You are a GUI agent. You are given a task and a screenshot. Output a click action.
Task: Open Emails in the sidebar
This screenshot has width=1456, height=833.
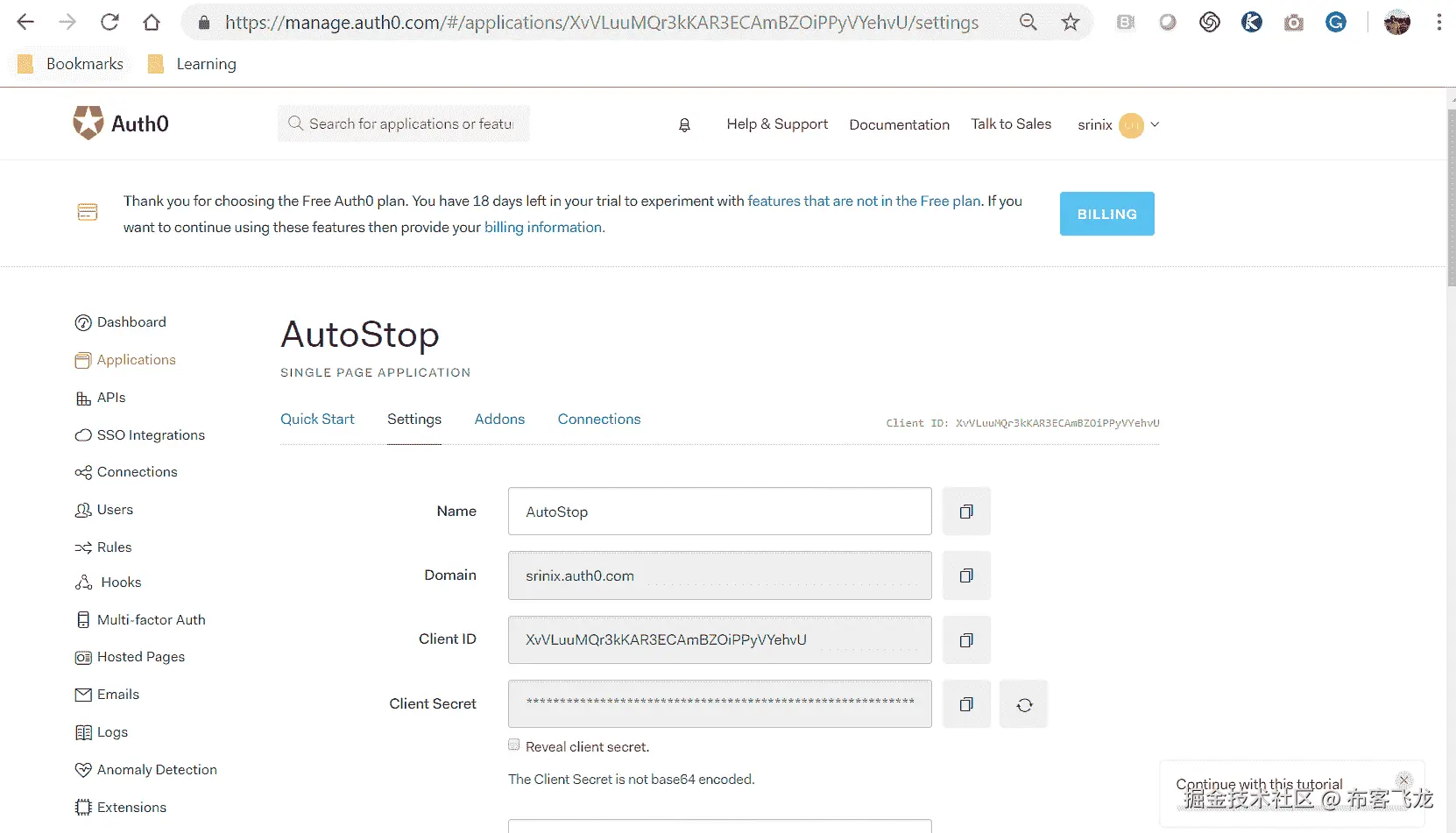(x=108, y=695)
